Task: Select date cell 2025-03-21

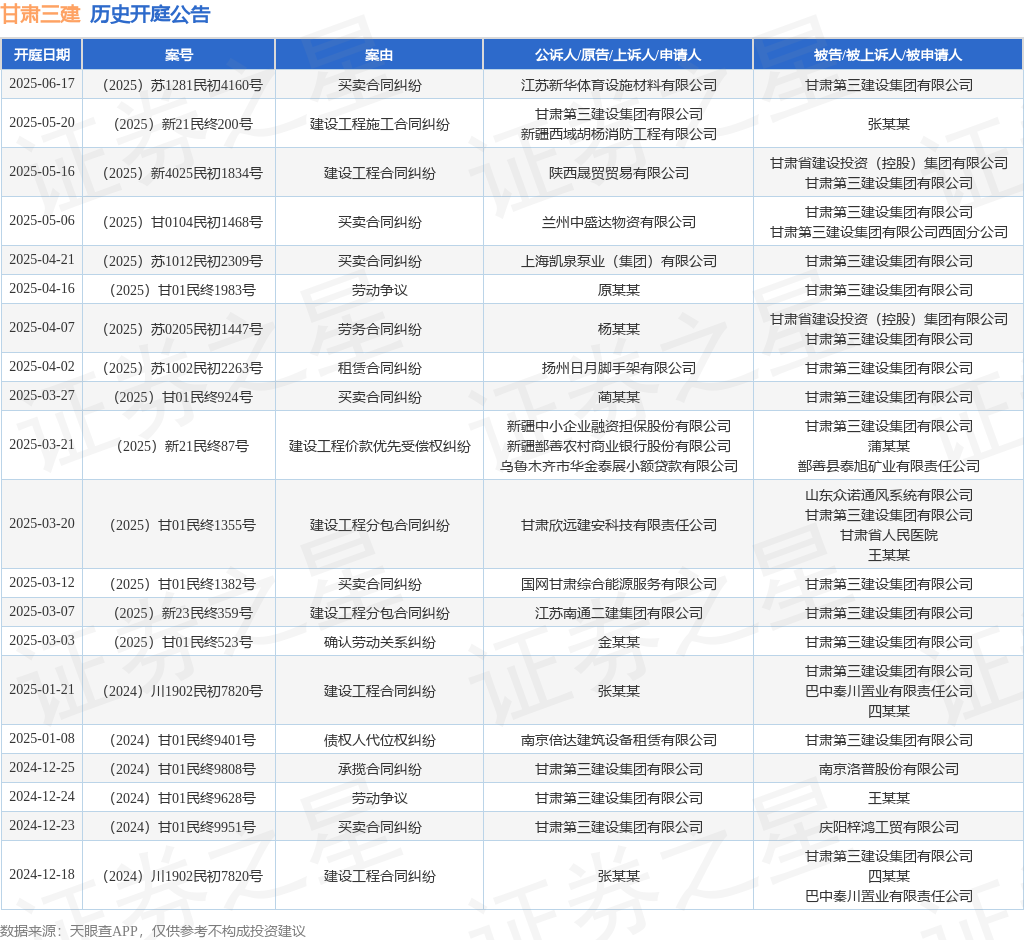Action: [42, 445]
